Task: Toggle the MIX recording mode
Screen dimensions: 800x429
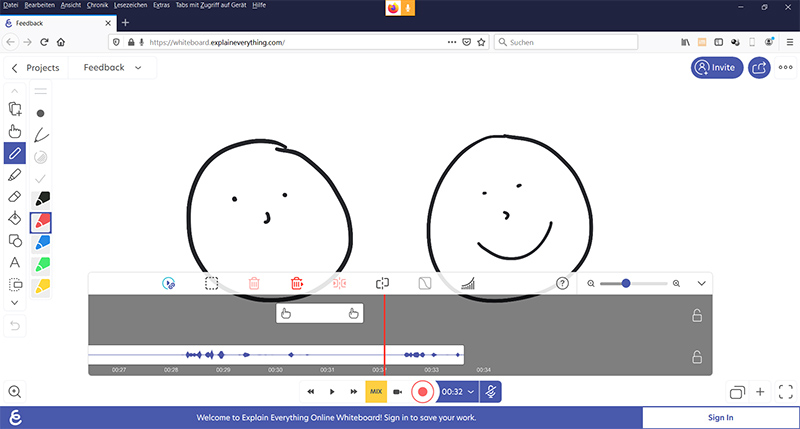Action: [376, 392]
